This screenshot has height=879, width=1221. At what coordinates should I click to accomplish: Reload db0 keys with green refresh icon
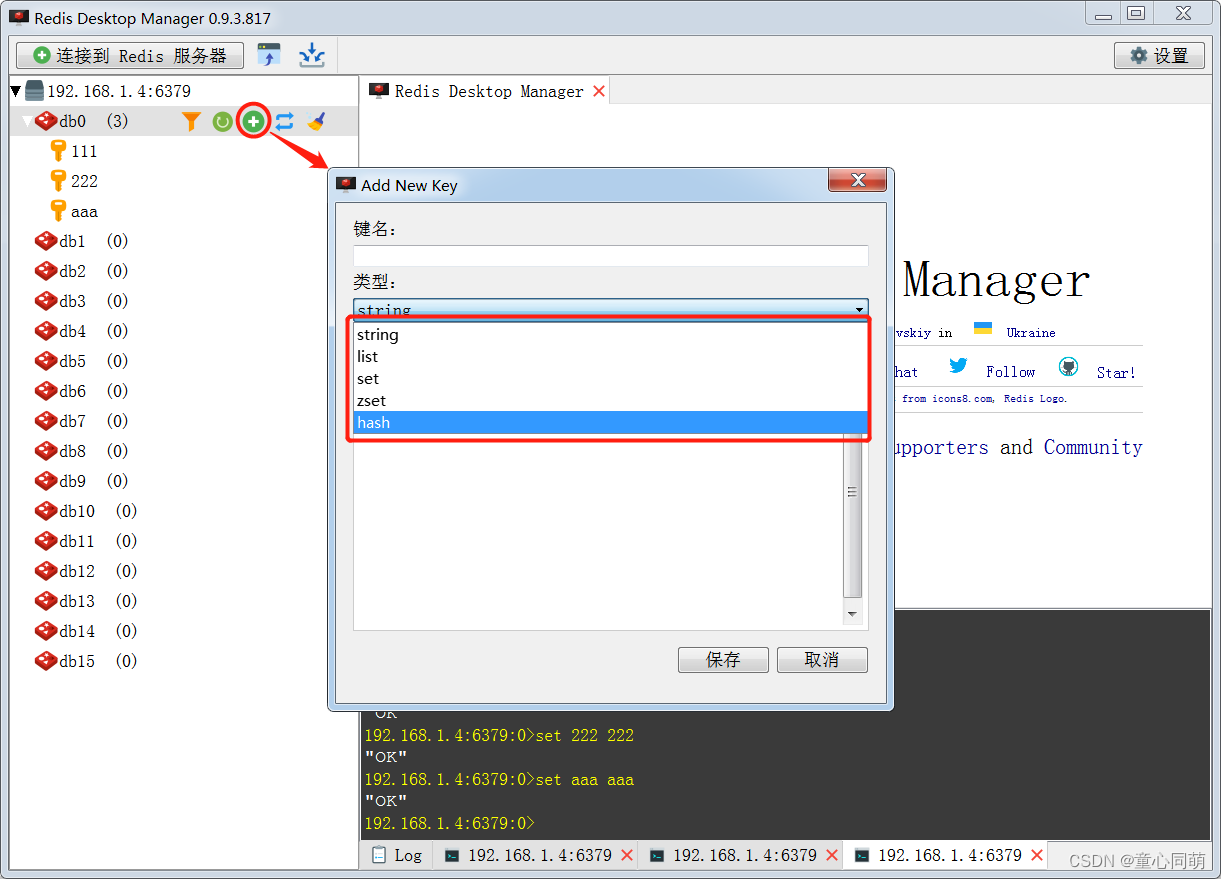pyautogui.click(x=222, y=122)
